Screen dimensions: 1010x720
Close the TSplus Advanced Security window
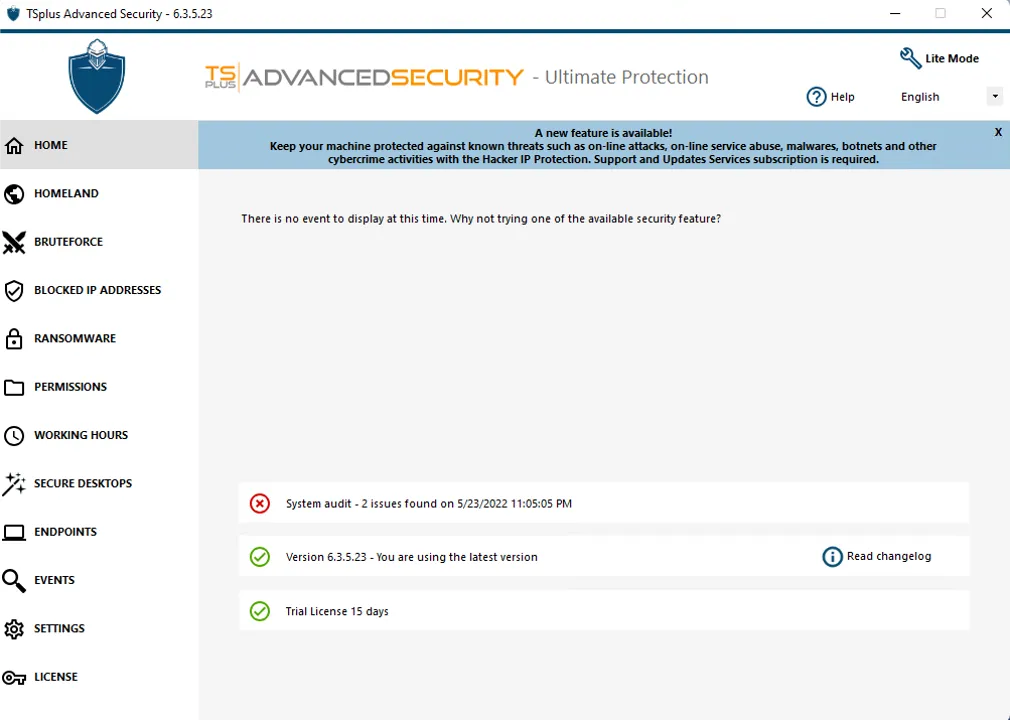[x=987, y=14]
